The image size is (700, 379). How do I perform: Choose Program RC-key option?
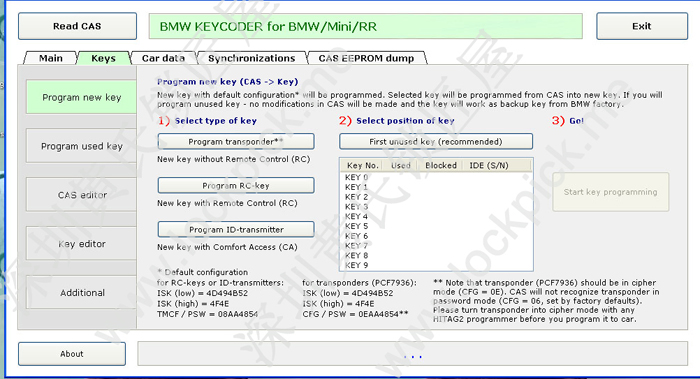tap(236, 185)
